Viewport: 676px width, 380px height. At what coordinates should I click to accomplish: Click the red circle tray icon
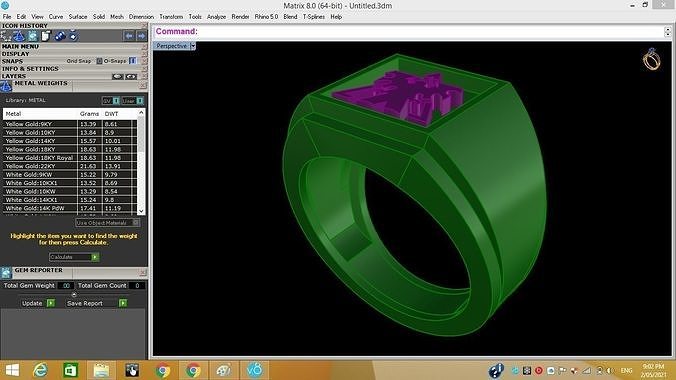point(538,371)
